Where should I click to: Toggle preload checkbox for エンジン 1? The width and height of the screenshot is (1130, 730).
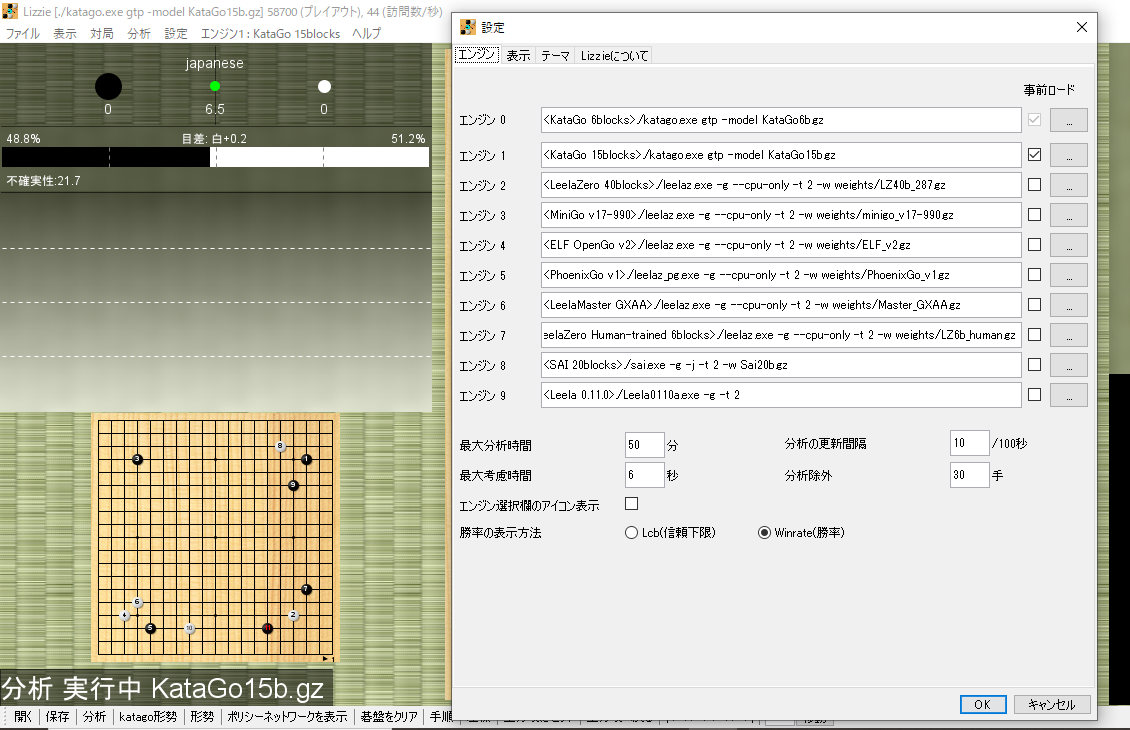click(1034, 154)
